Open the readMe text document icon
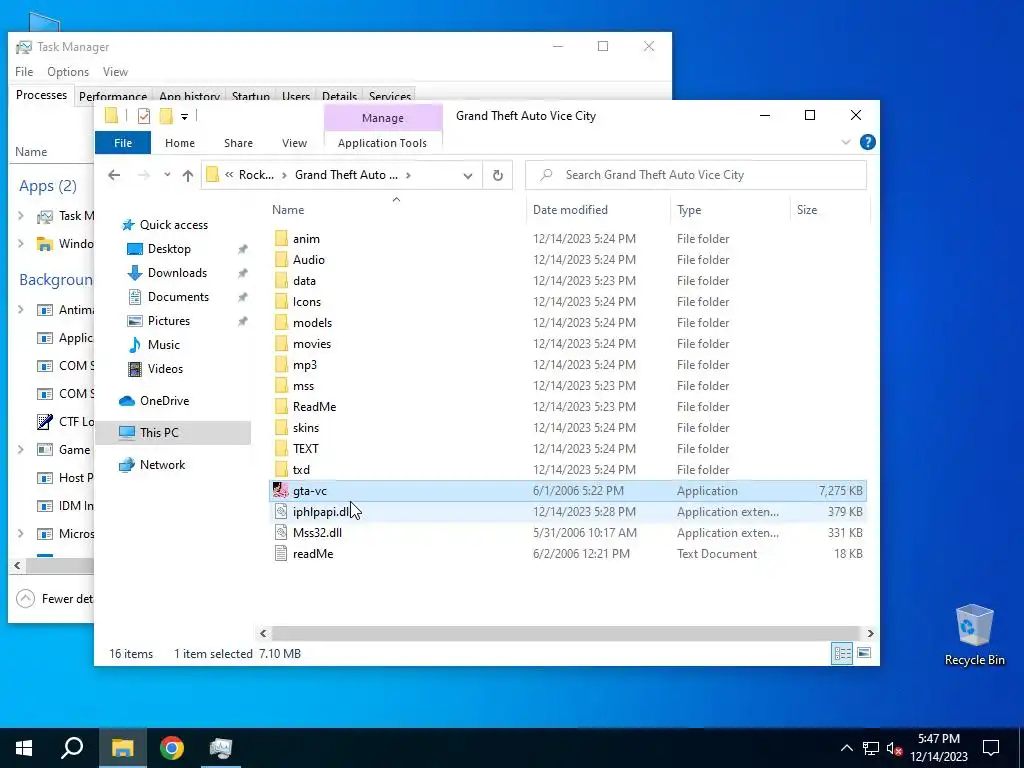Viewport: 1024px width, 768px height. click(281, 553)
